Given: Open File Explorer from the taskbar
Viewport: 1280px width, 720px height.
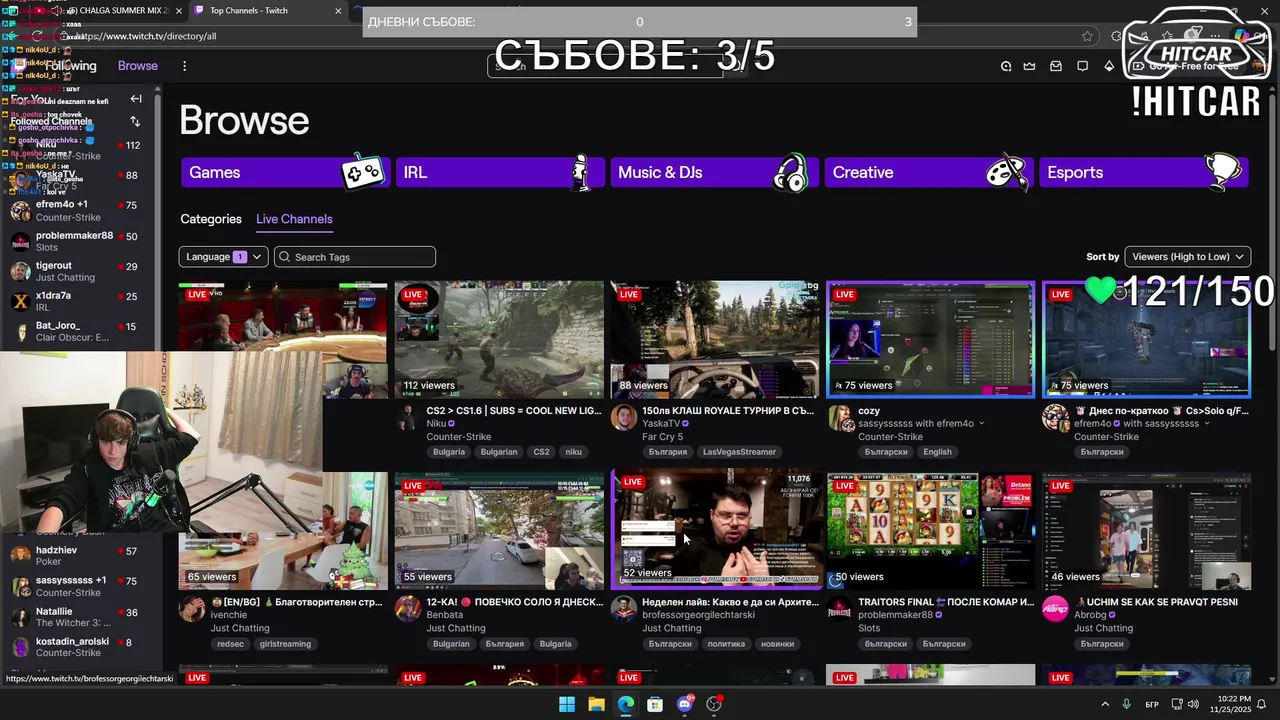Looking at the screenshot, I should click(x=596, y=704).
